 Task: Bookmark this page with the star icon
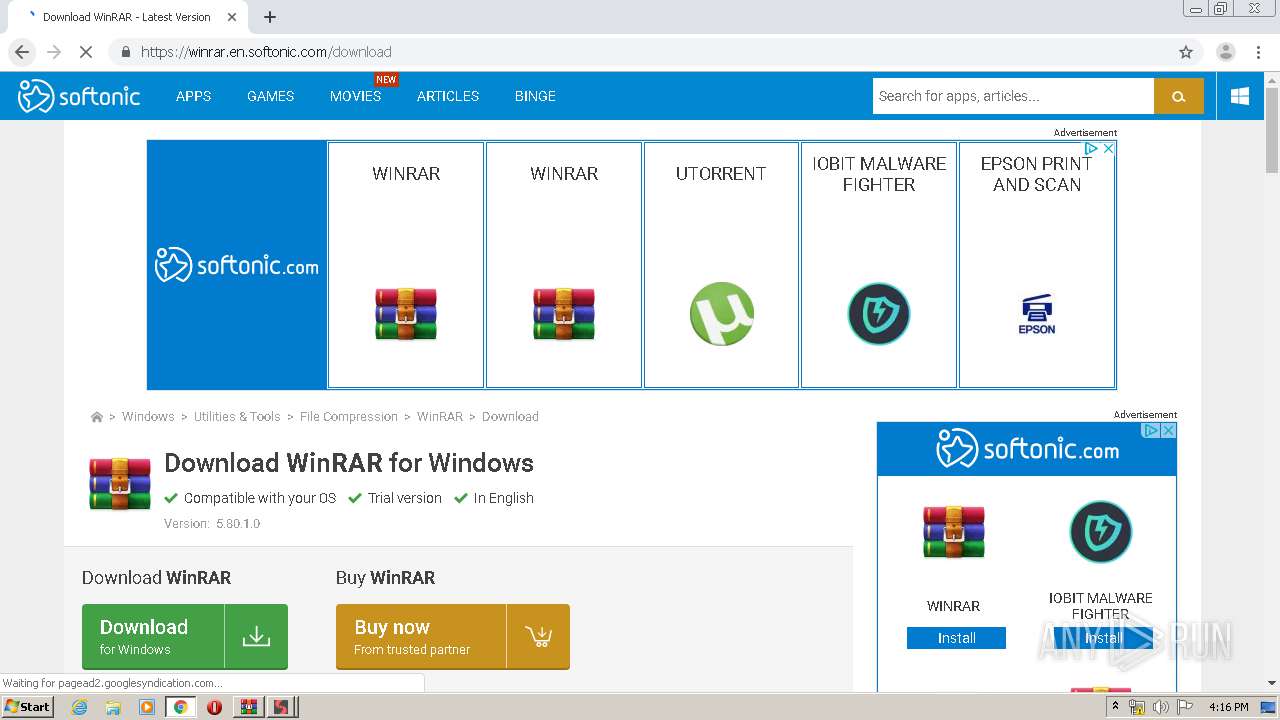[x=1186, y=52]
